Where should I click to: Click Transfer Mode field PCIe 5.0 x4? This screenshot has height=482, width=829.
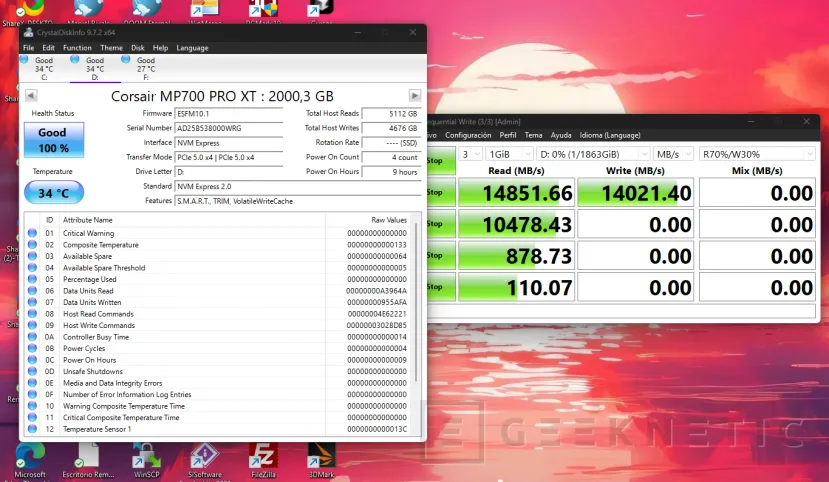click(228, 157)
